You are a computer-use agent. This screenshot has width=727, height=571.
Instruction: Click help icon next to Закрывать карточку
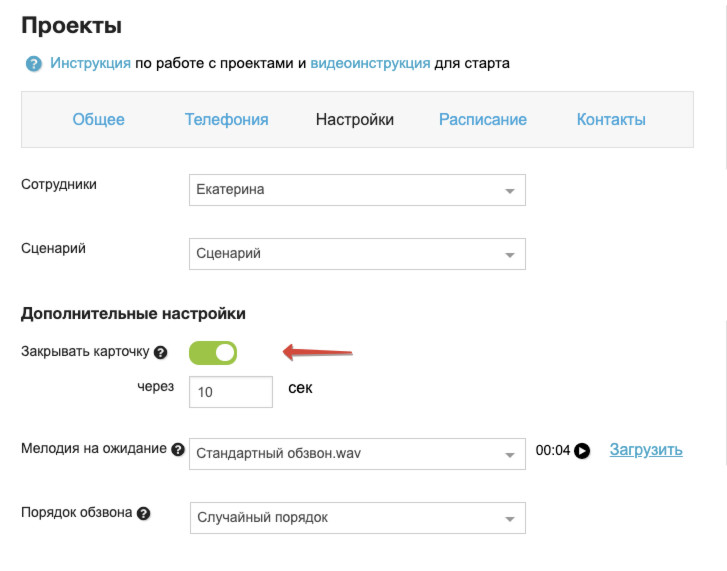click(161, 353)
